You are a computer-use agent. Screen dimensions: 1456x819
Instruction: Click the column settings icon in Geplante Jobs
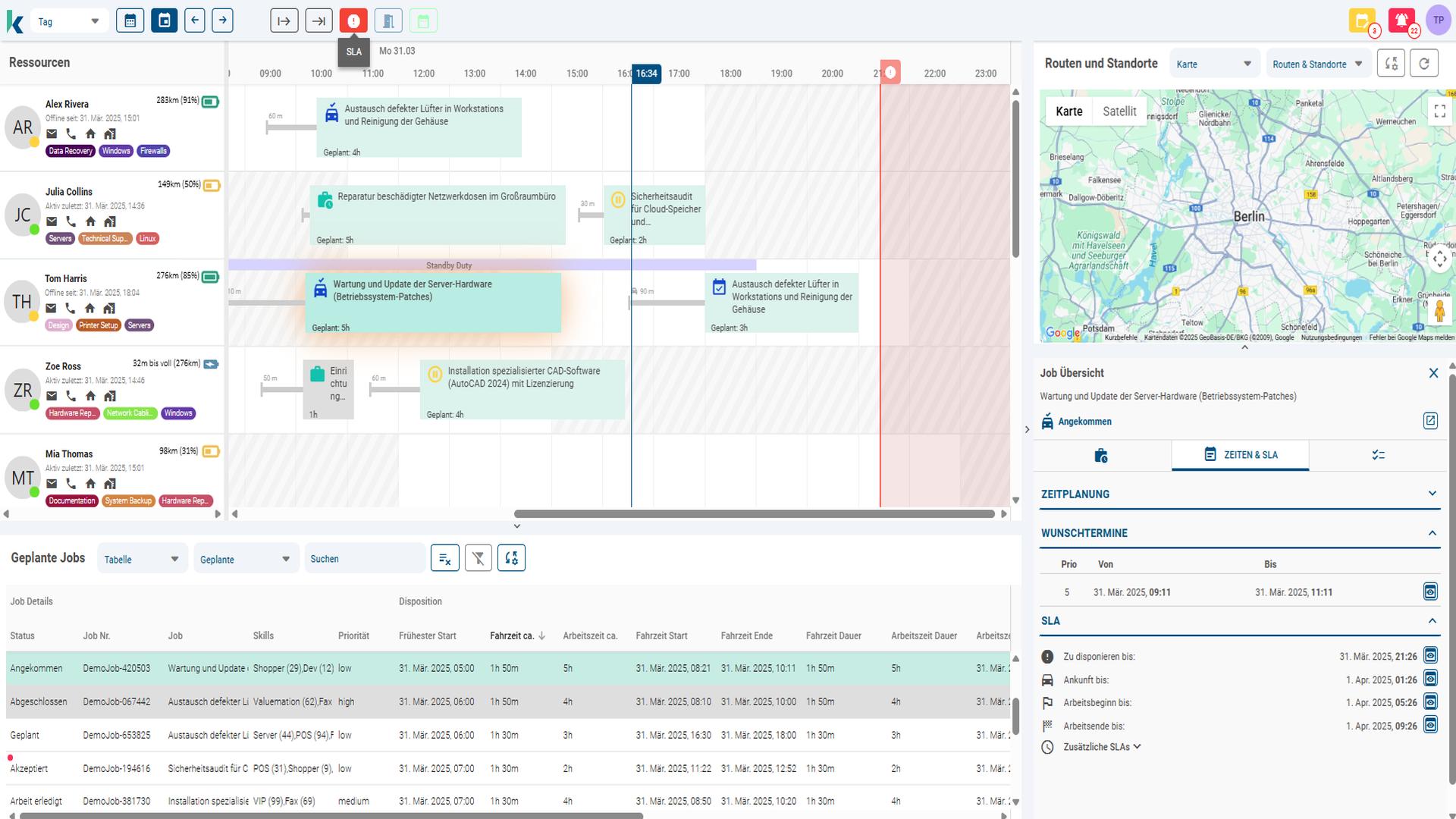[511, 558]
